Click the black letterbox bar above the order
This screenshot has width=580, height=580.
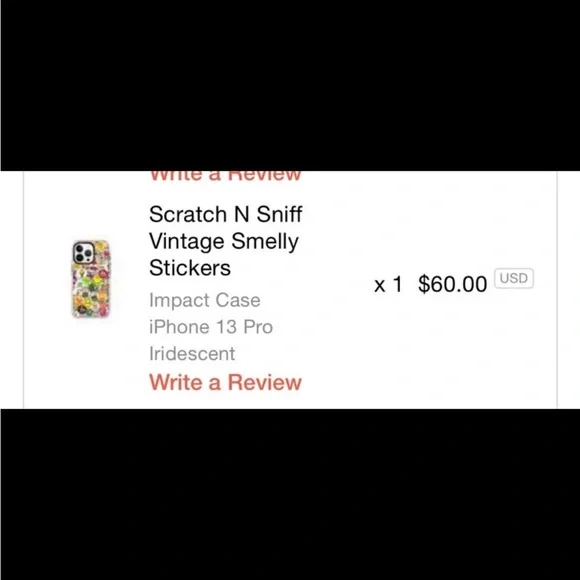pyautogui.click(x=290, y=85)
